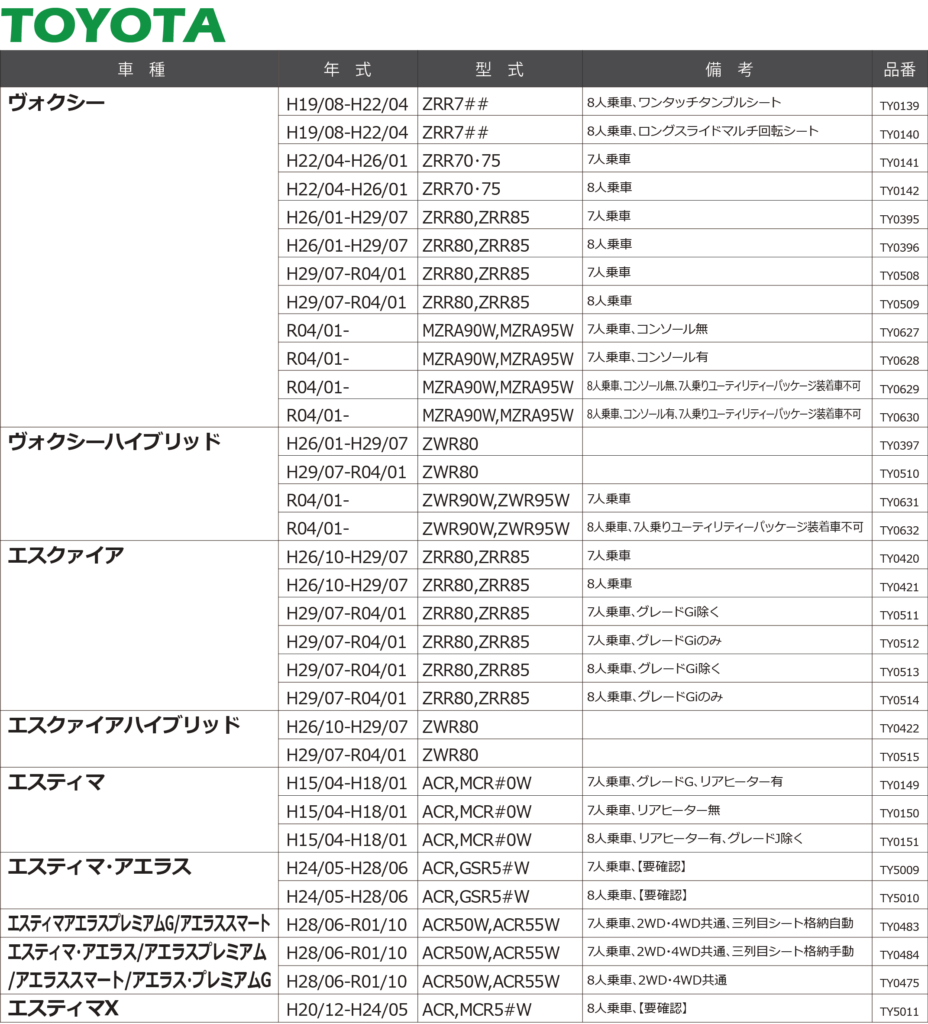The image size is (928, 1024).
Task: Click the 備考 column header
Action: click(x=728, y=69)
